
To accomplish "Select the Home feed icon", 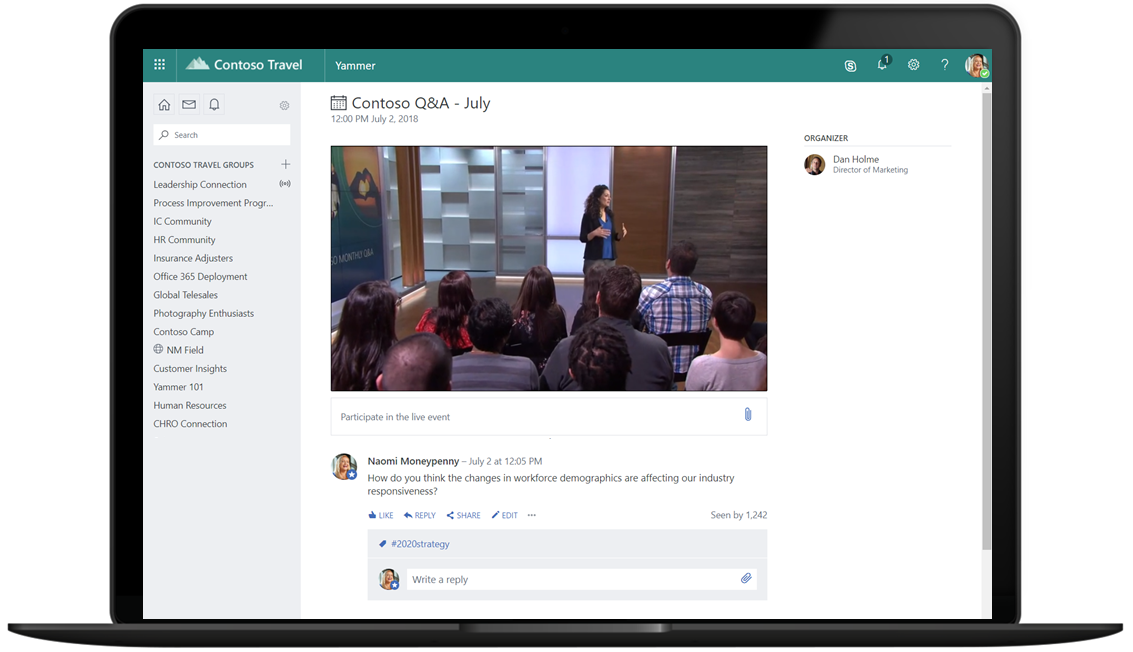I will coord(164,104).
